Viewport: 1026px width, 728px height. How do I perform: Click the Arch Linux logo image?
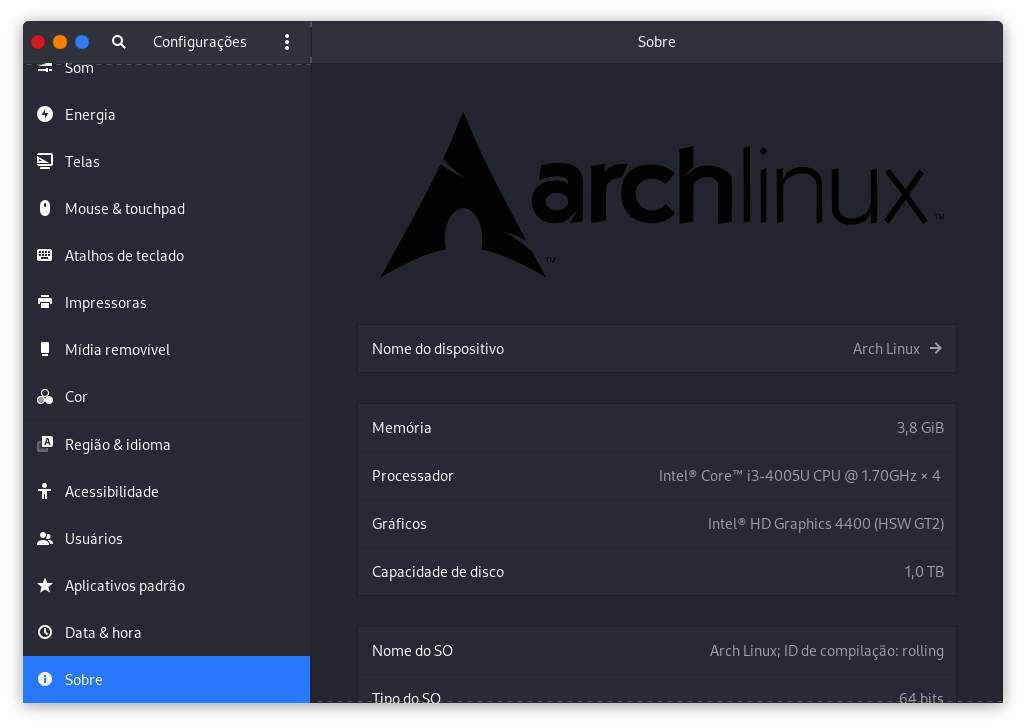point(662,194)
